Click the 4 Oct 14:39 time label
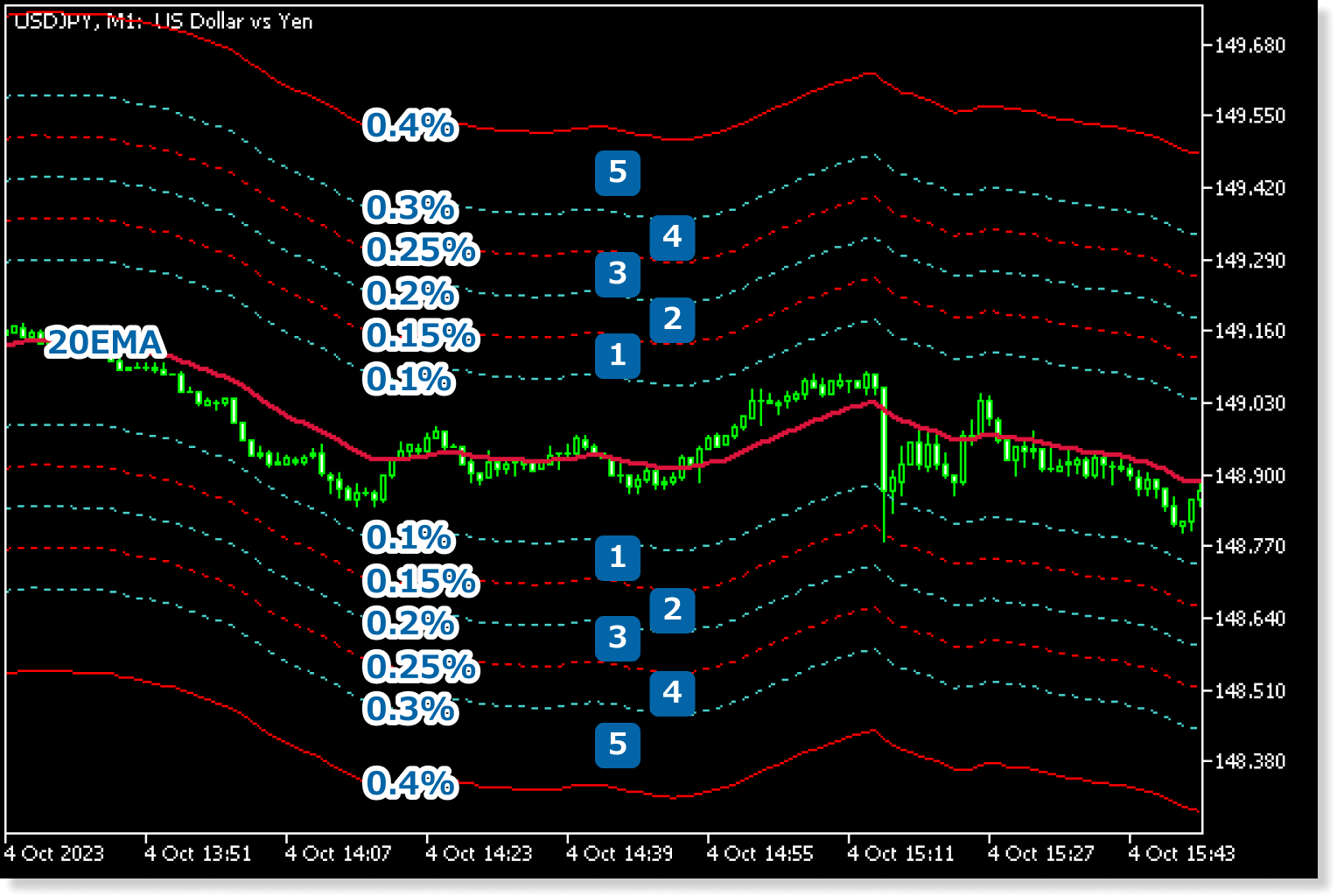Viewport: 1344px width, 896px height. click(x=619, y=853)
